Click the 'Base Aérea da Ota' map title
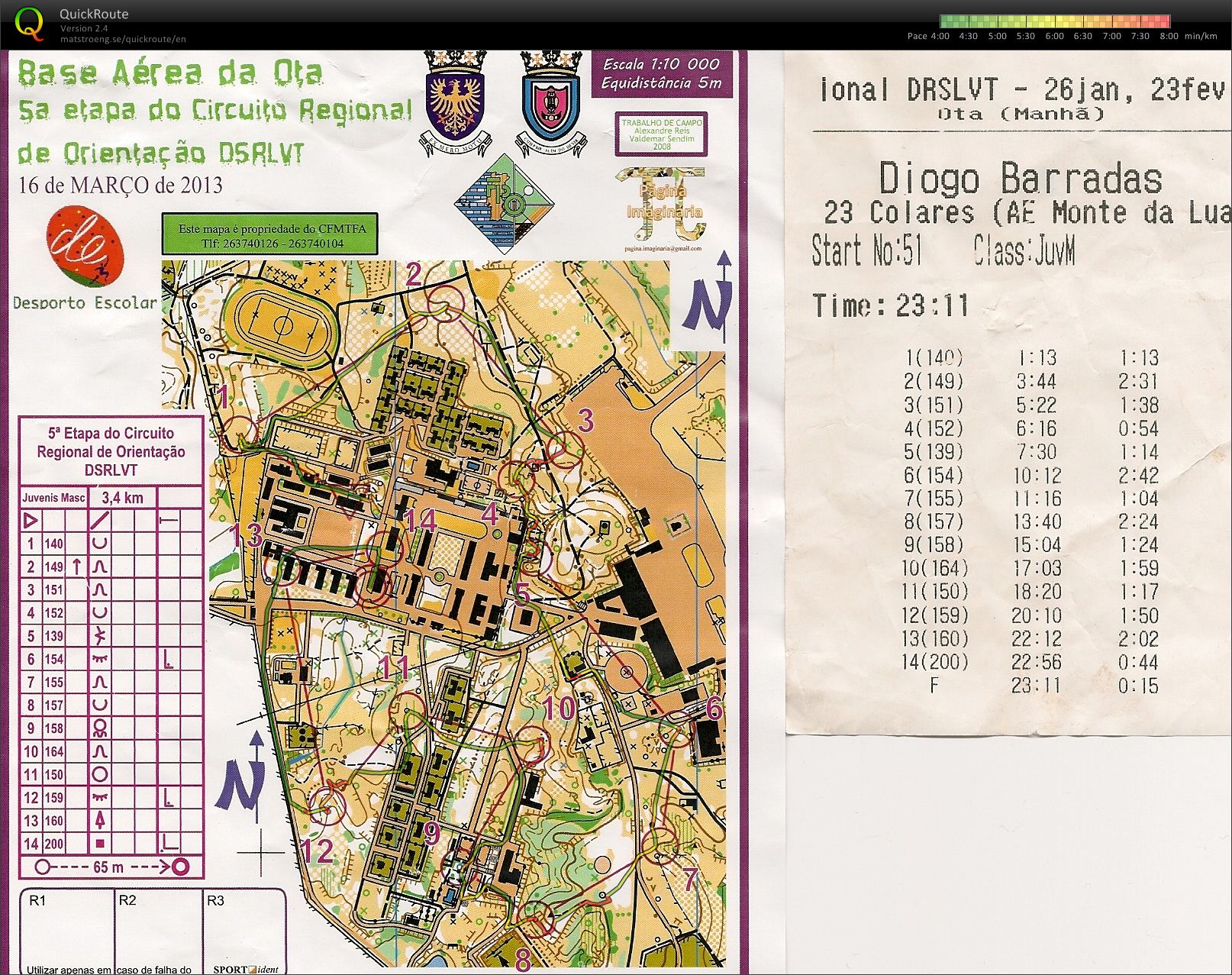The height and width of the screenshot is (975, 1232). pos(169,73)
